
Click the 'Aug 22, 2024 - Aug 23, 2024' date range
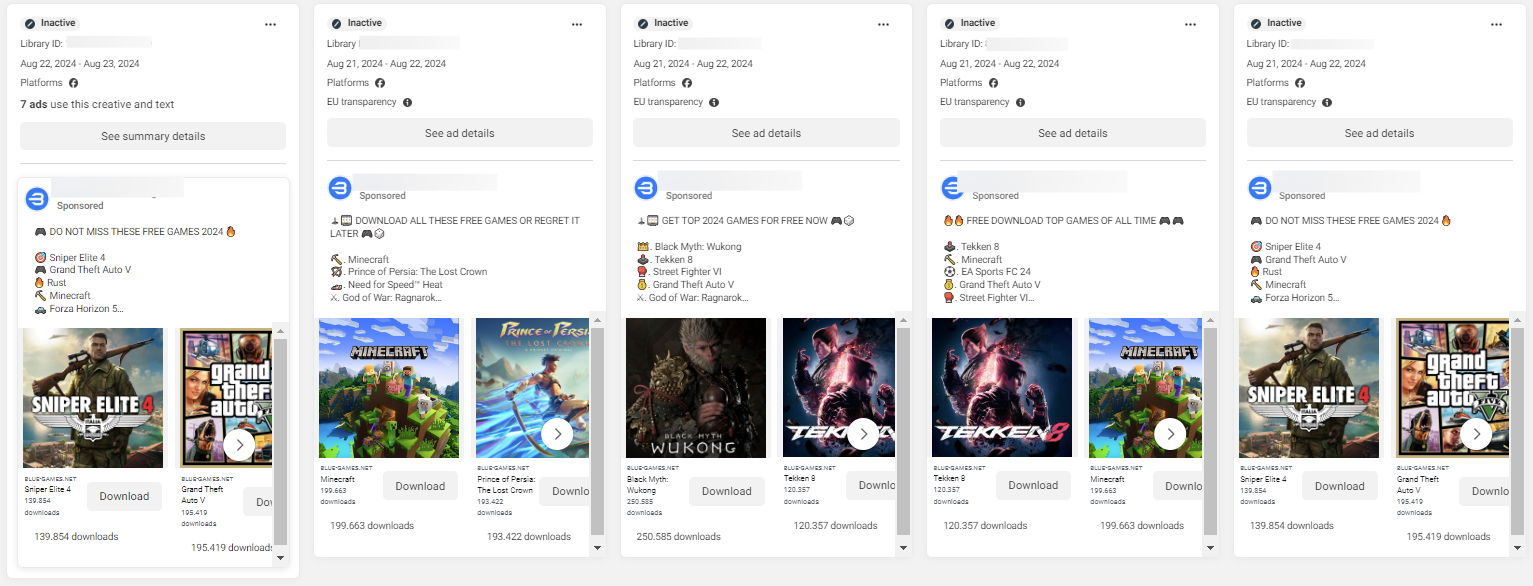(80, 64)
